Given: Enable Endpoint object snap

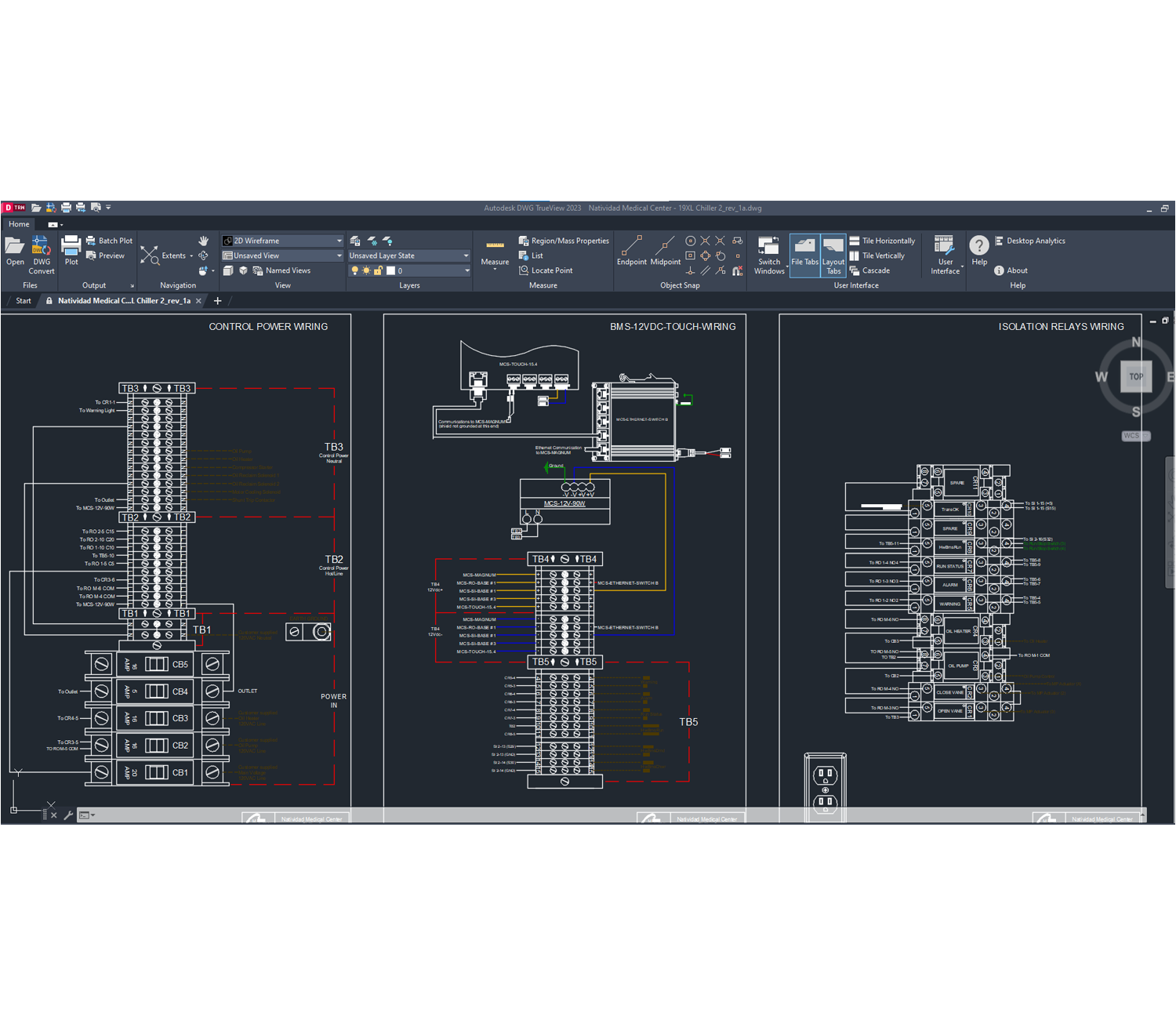Looking at the screenshot, I should pos(631,251).
